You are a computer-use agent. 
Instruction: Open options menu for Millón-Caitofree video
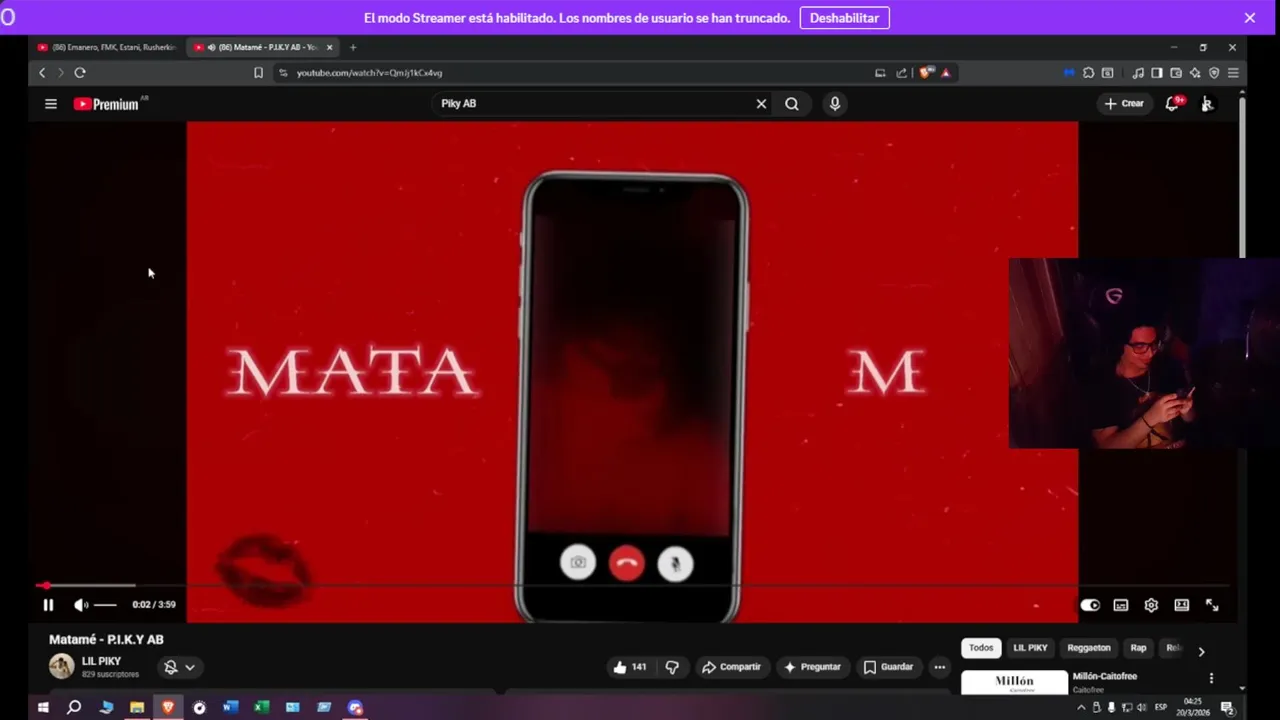point(1211,678)
